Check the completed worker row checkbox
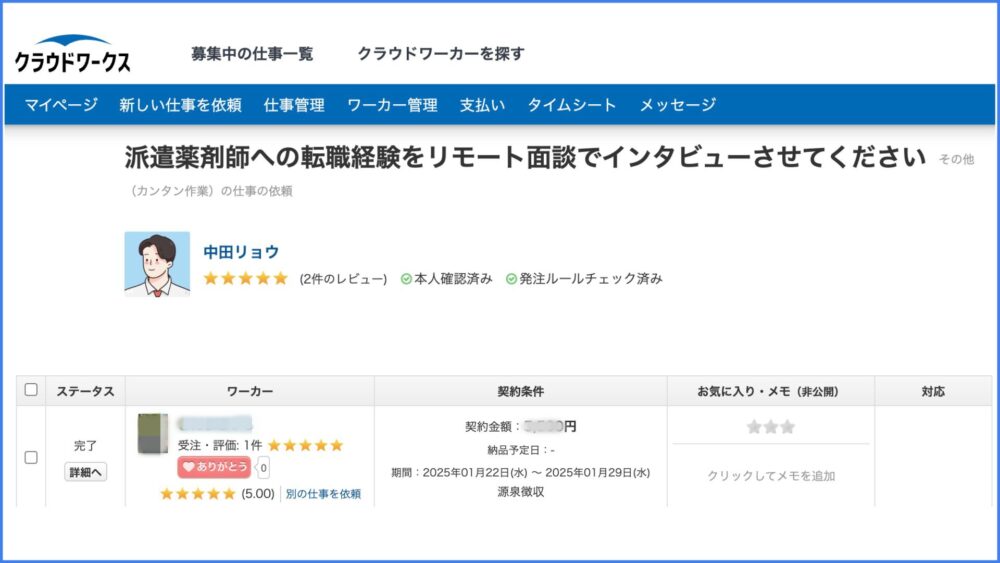 click(x=31, y=457)
